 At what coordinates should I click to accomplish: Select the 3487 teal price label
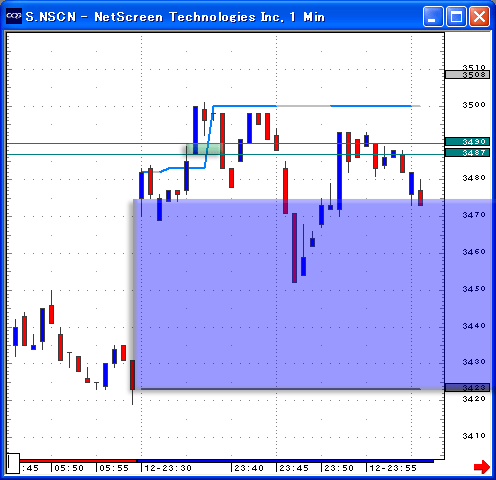click(467, 153)
